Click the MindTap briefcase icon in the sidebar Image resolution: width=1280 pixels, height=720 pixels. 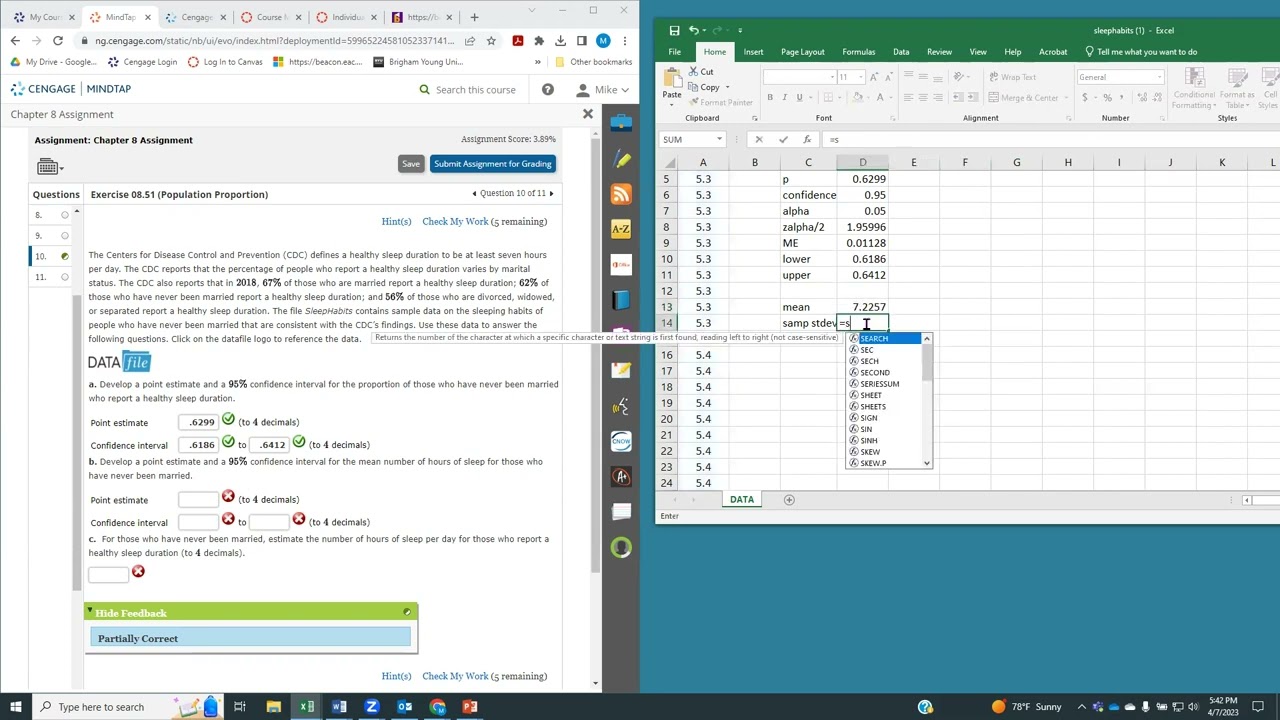pos(621,123)
